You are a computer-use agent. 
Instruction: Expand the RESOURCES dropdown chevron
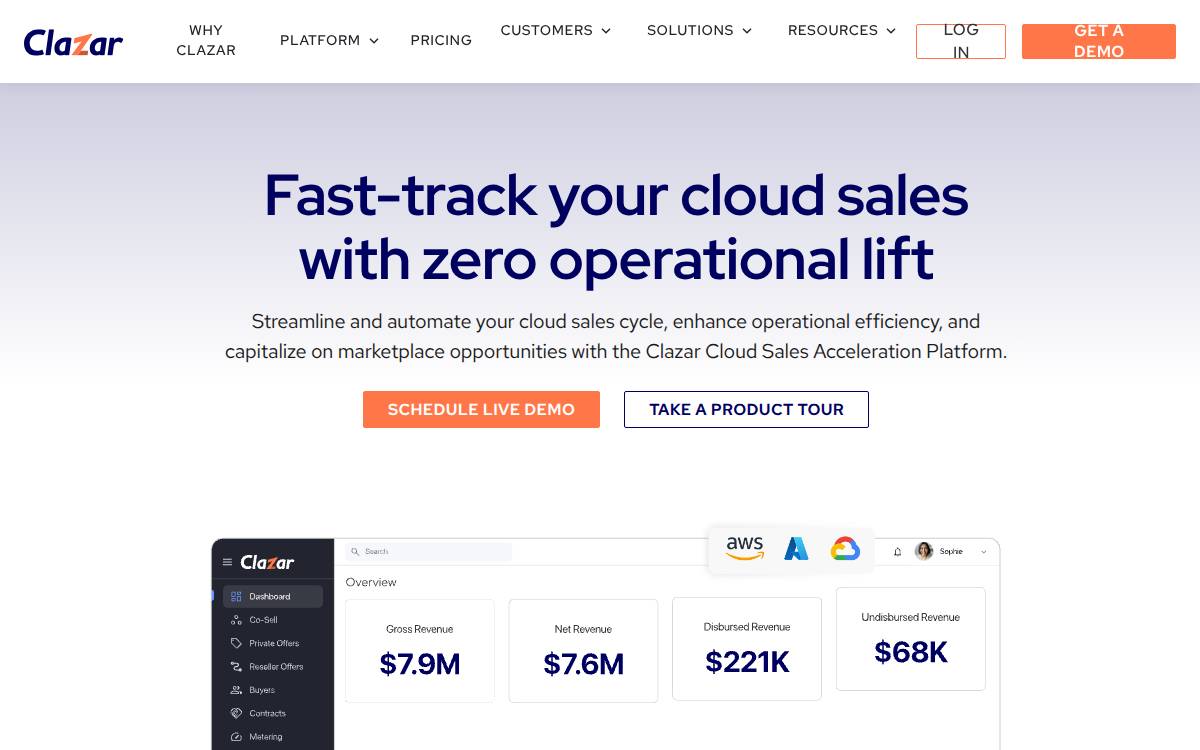point(891,31)
